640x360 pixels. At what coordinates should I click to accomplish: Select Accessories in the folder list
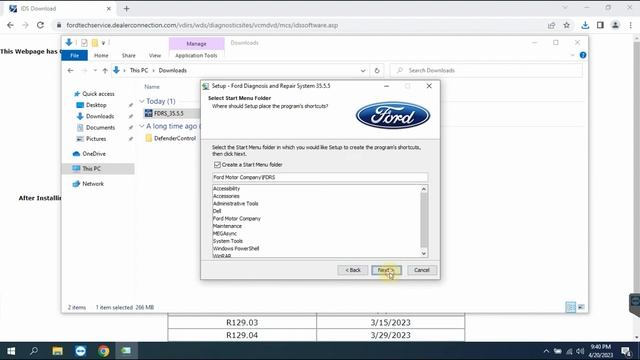pos(226,196)
